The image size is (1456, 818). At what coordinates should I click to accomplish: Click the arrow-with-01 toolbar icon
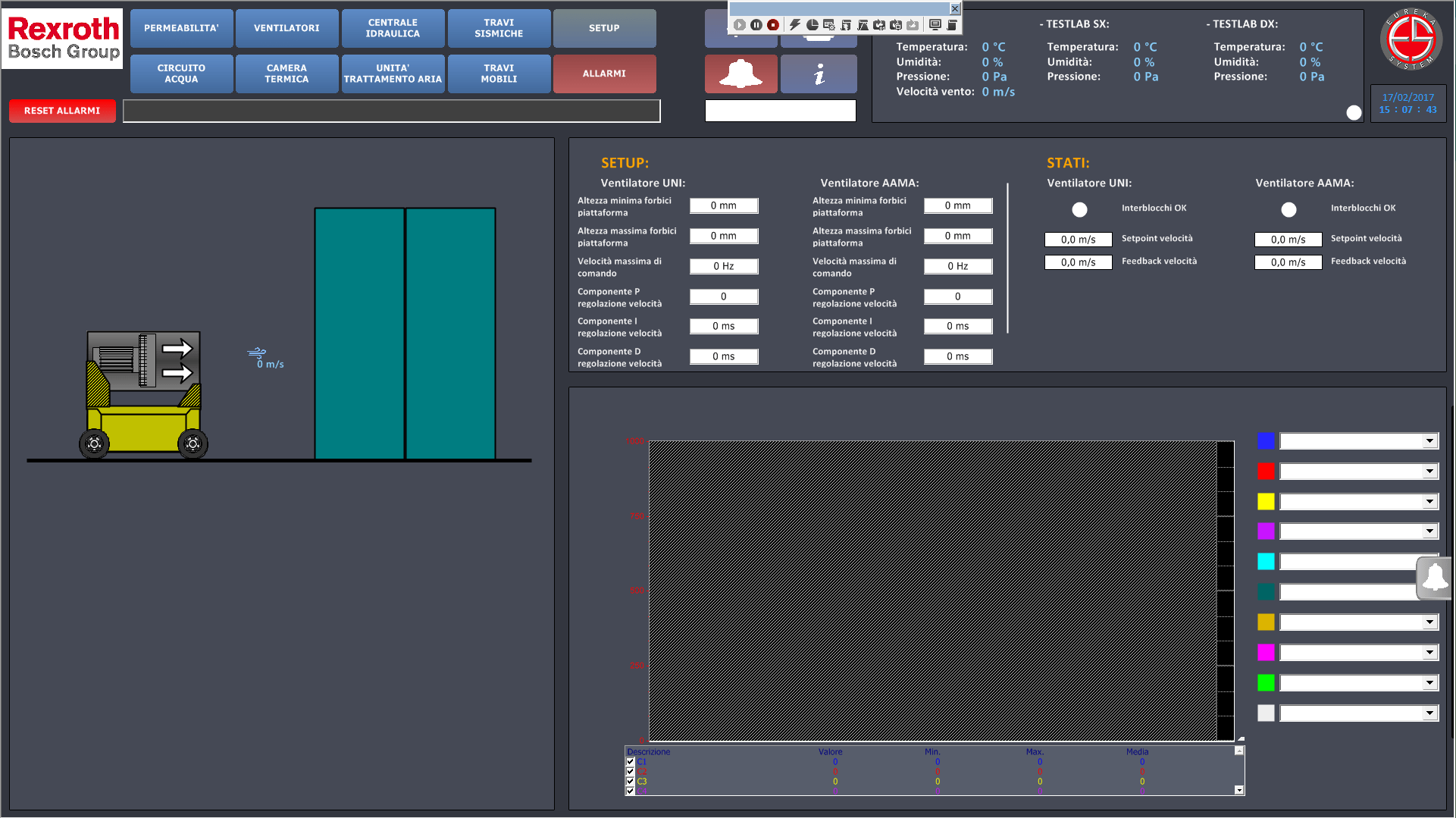click(879, 25)
